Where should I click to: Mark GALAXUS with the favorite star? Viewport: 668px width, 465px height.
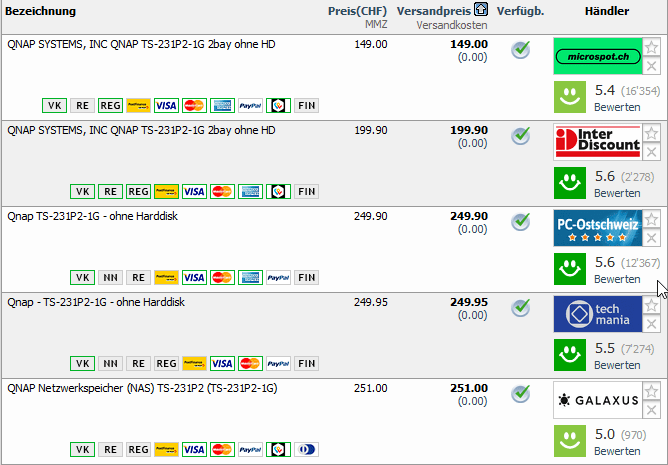651,391
